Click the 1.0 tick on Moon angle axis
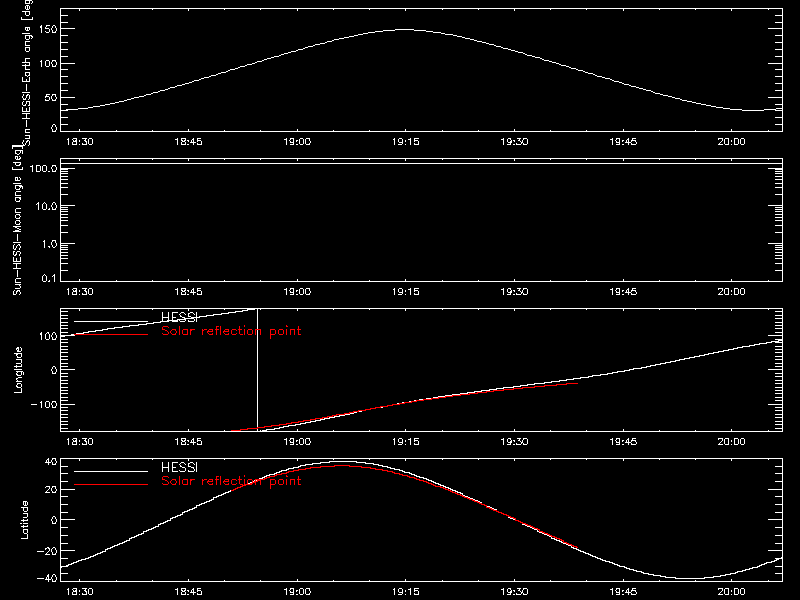The height and width of the screenshot is (600, 800). (x=49, y=244)
